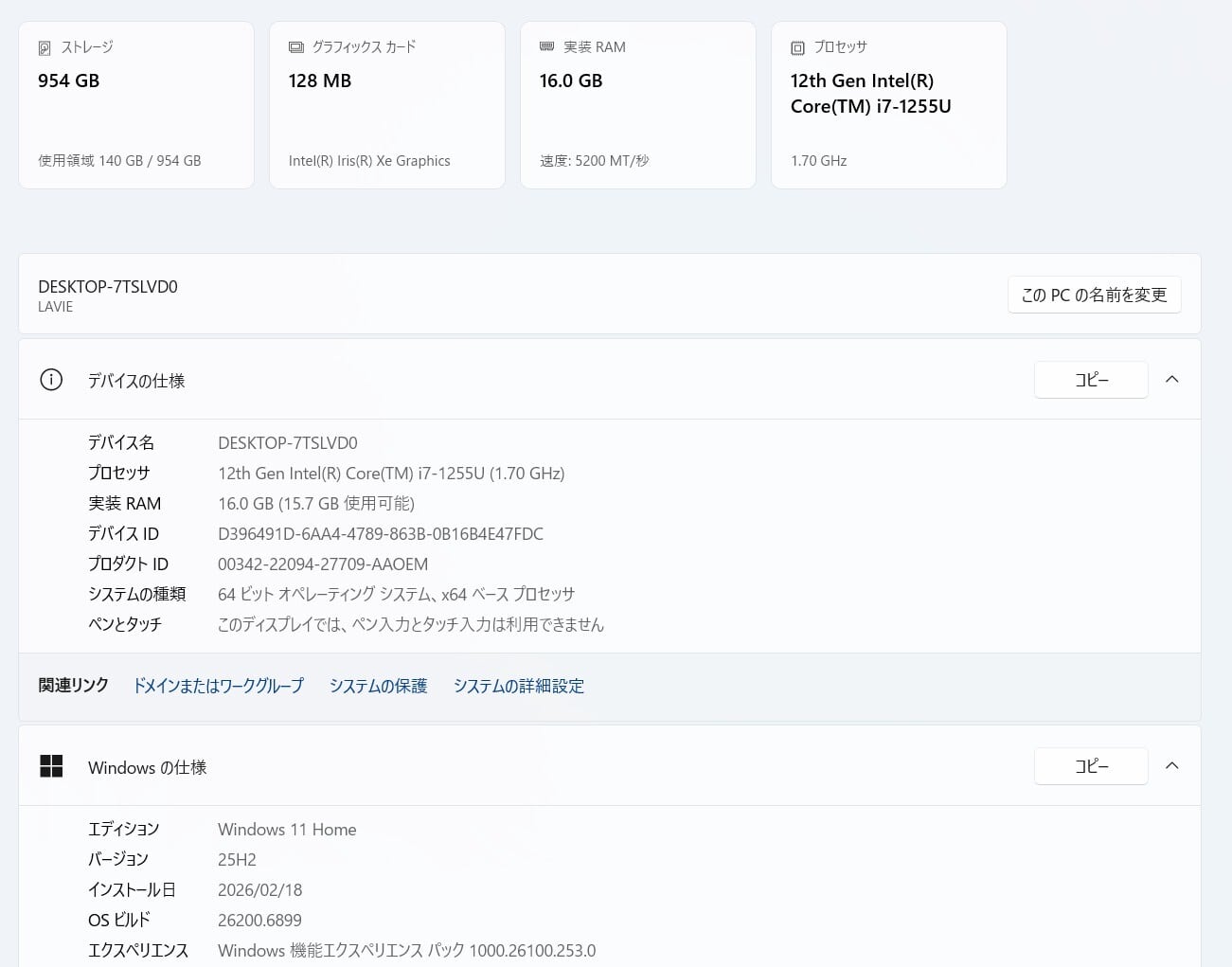The height and width of the screenshot is (967, 1232).
Task: Copy Windows specifications with コピー button
Action: pos(1091,766)
